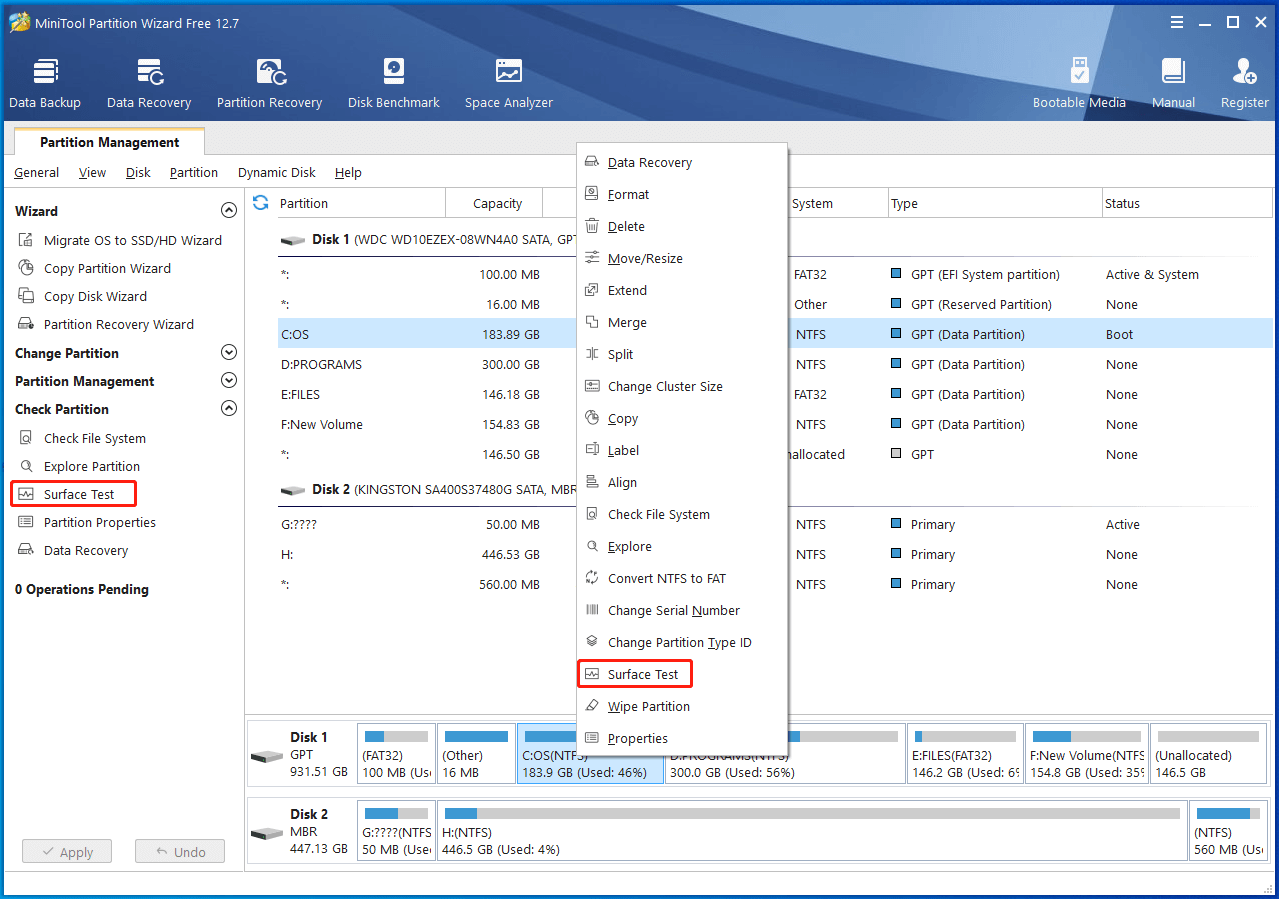Image resolution: width=1279 pixels, height=899 pixels.
Task: Select Check File System in context menu
Action: click(682, 515)
